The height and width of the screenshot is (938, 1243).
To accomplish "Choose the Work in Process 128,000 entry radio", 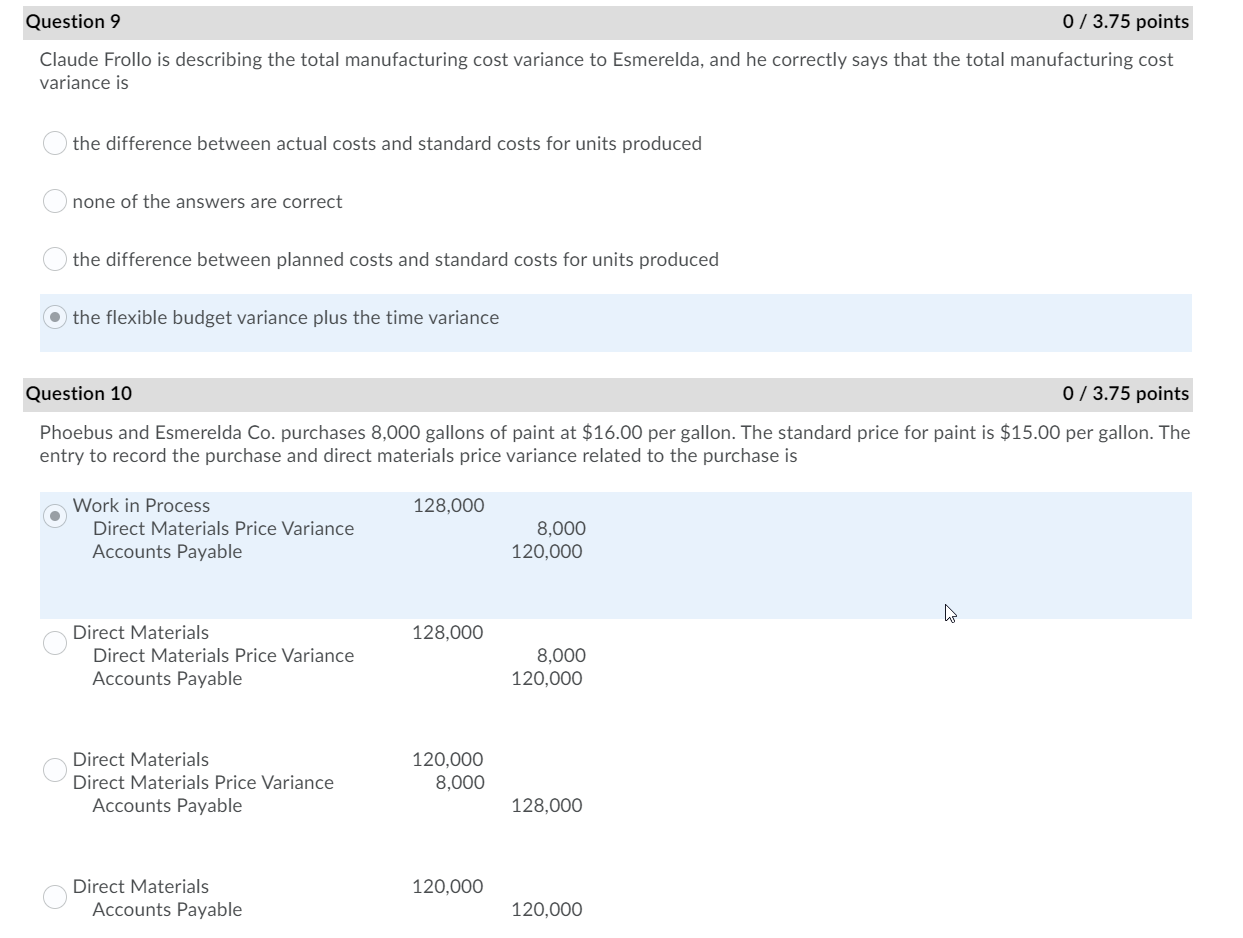I will [x=55, y=515].
